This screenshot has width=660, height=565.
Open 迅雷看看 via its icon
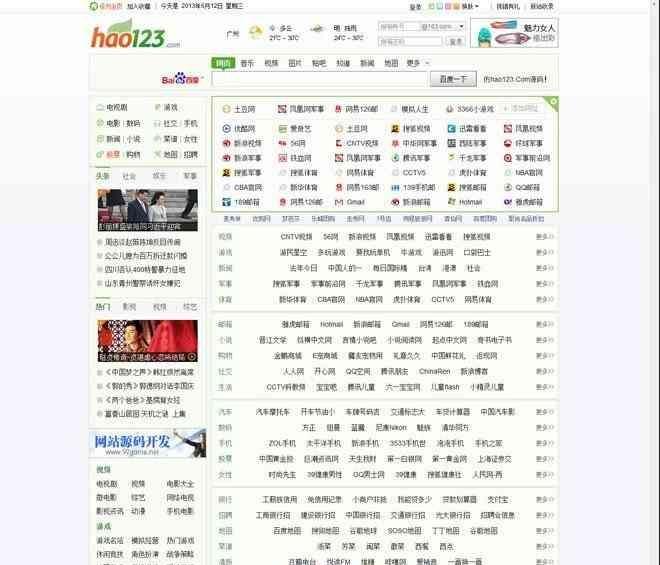tap(452, 129)
